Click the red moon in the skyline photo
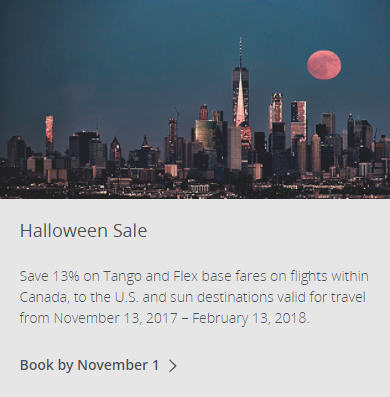 pos(324,65)
